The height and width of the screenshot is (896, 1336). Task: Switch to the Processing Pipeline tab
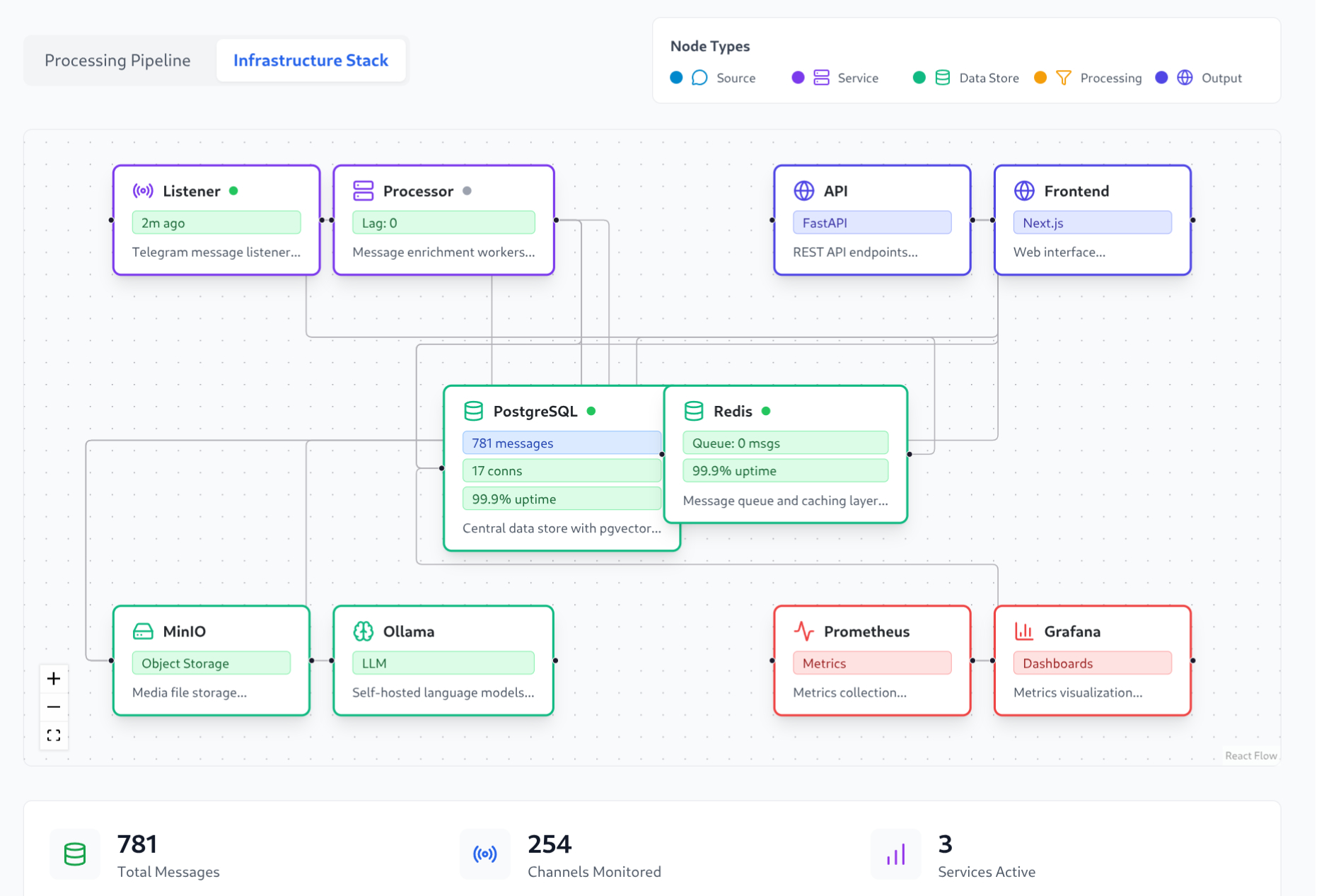(x=117, y=61)
